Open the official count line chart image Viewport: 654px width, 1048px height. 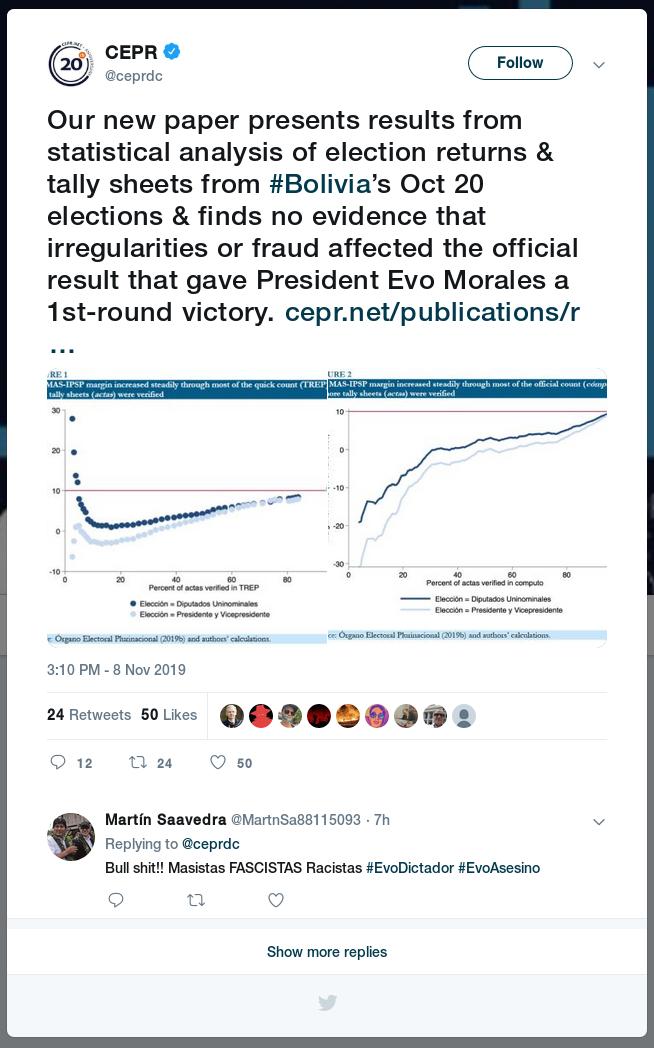click(468, 507)
